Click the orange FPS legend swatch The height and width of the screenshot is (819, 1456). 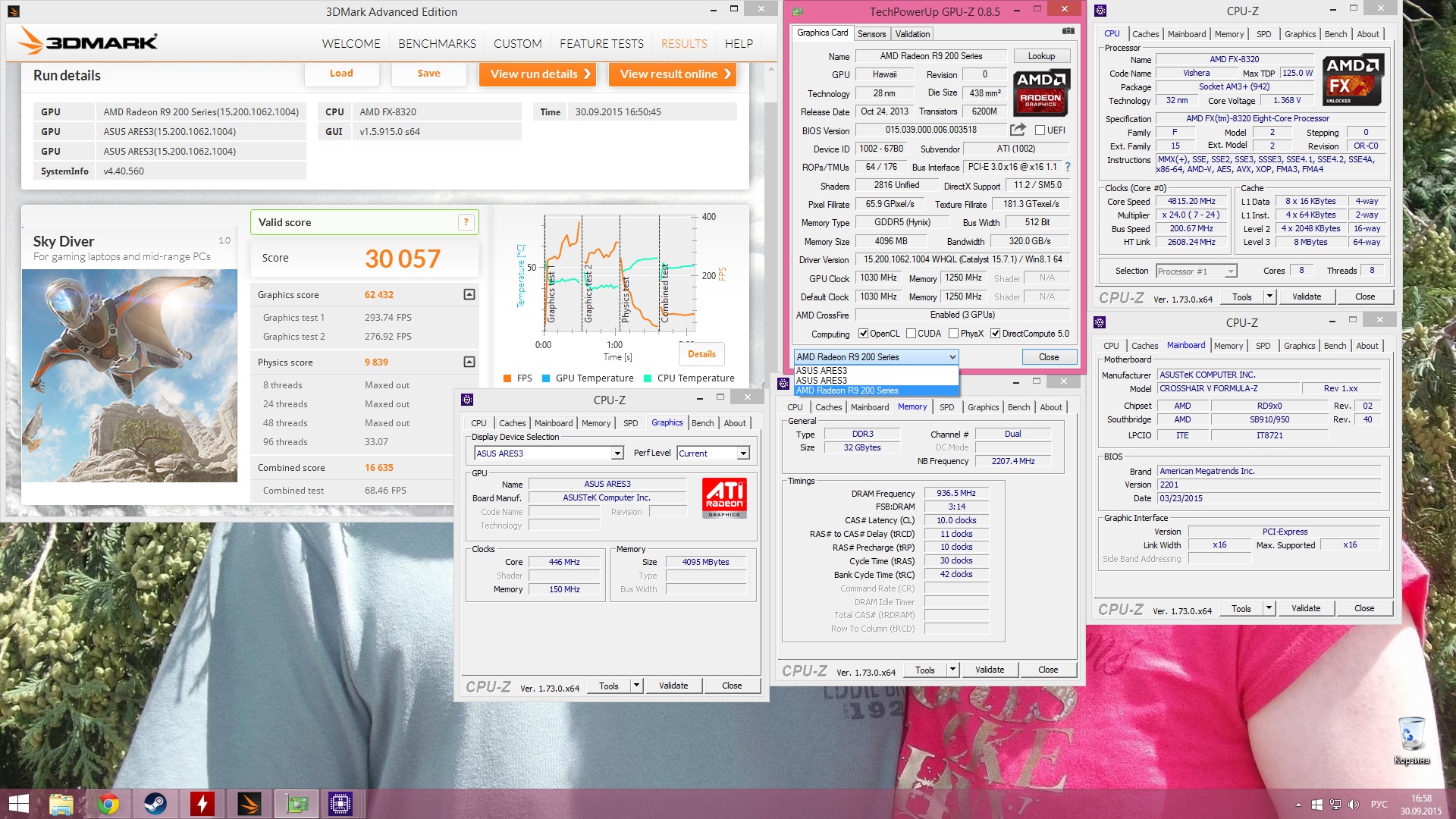pos(507,378)
